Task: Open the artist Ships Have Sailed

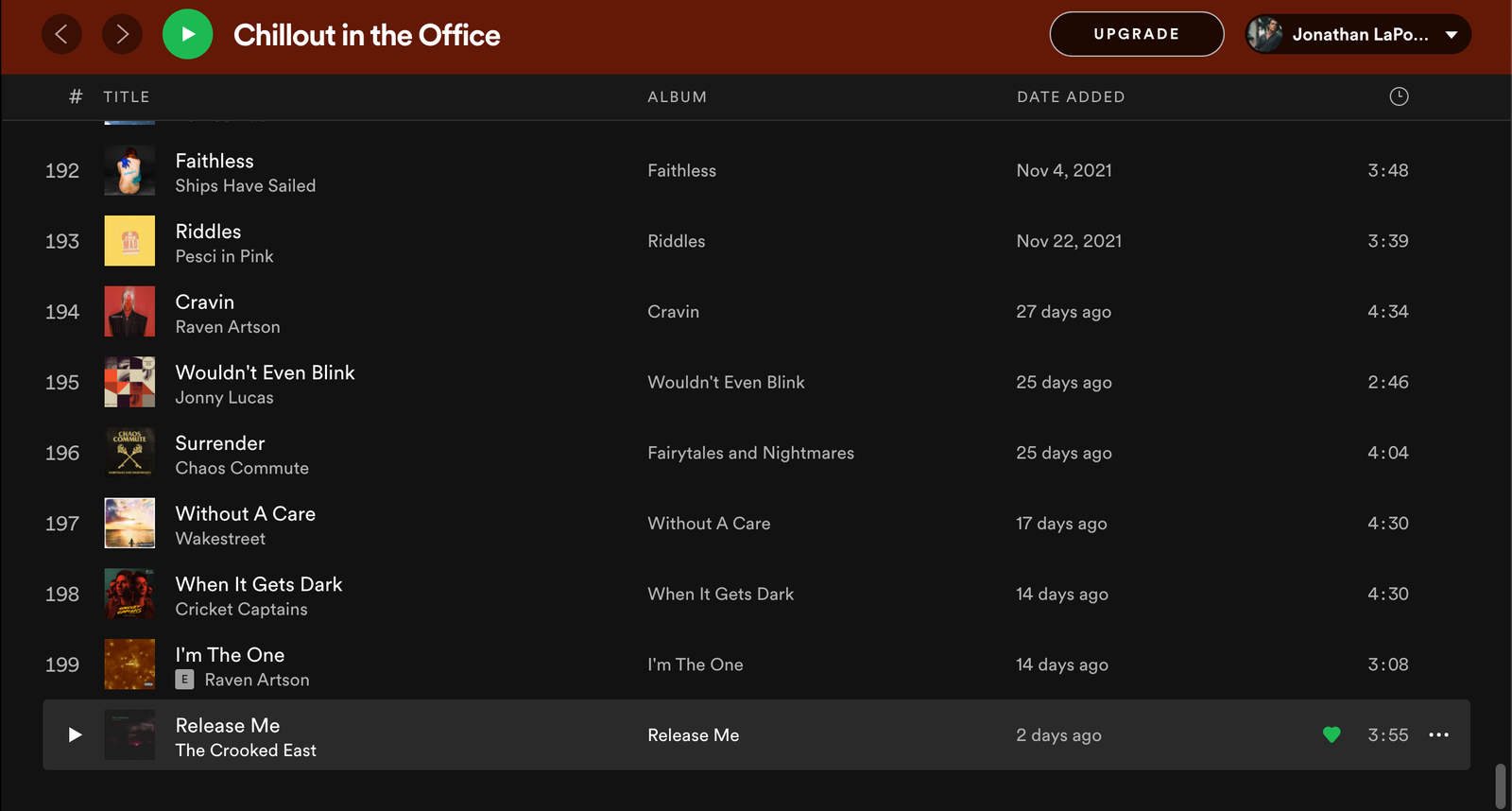Action: [x=246, y=186]
